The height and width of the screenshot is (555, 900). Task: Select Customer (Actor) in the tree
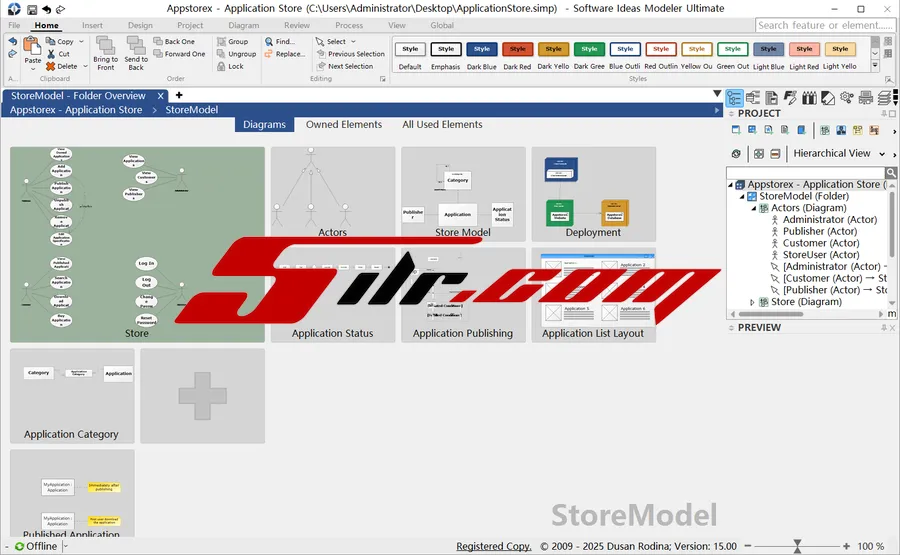point(821,243)
